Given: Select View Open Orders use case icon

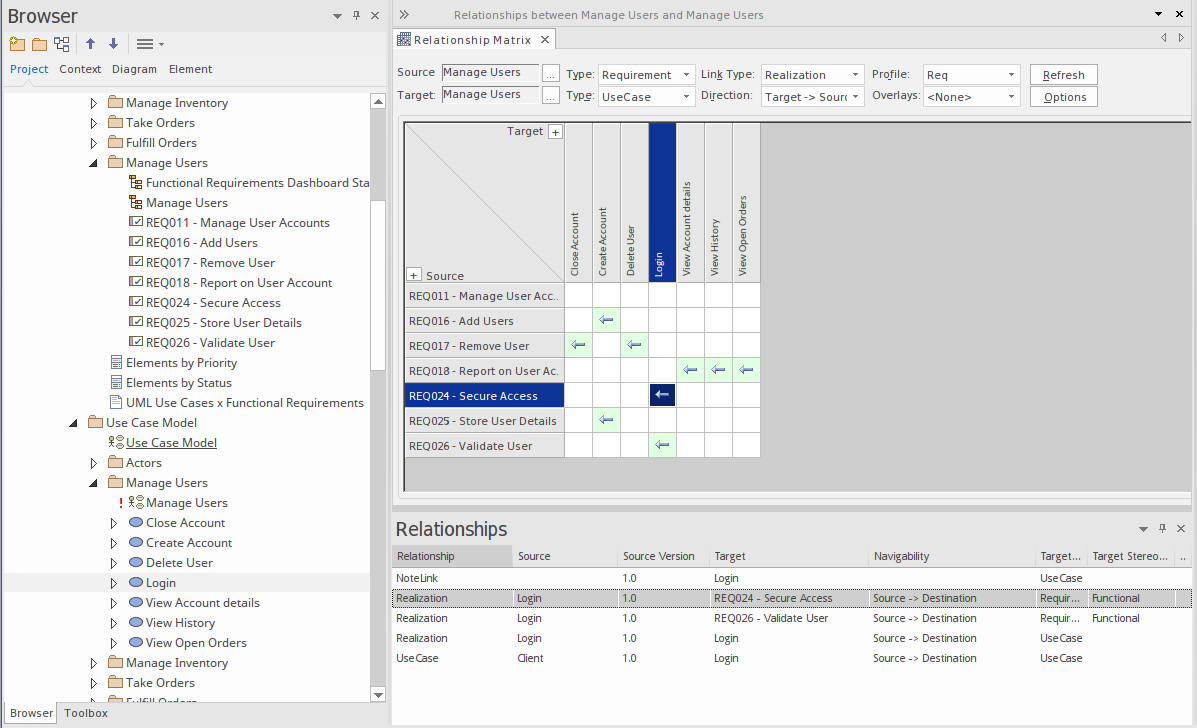Looking at the screenshot, I should [136, 643].
